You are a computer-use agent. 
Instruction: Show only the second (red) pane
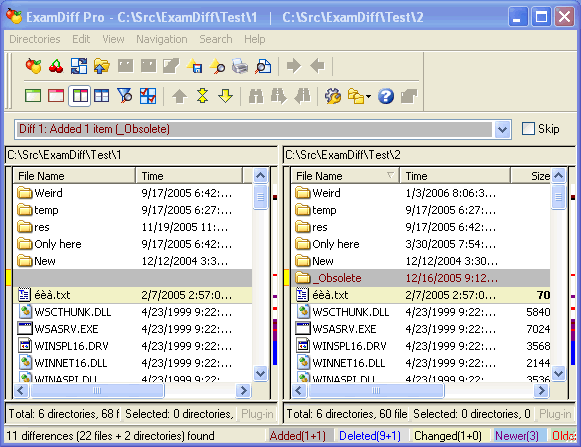click(x=56, y=96)
